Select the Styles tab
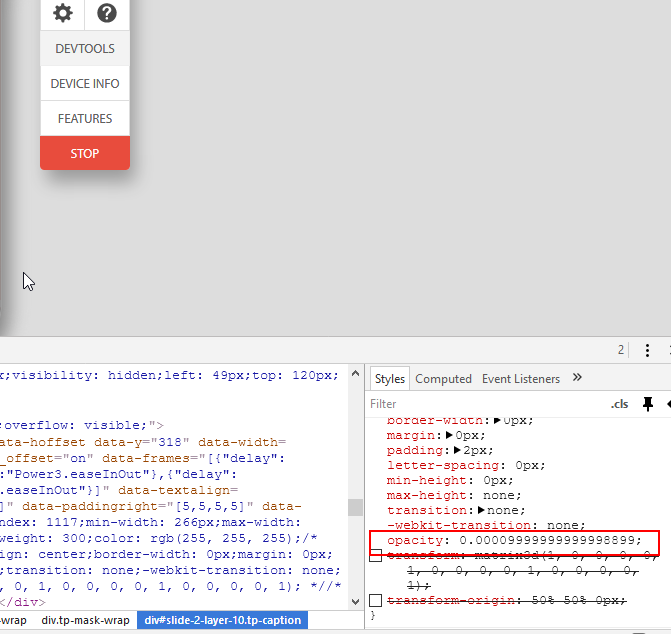This screenshot has height=634, width=671. tap(390, 379)
